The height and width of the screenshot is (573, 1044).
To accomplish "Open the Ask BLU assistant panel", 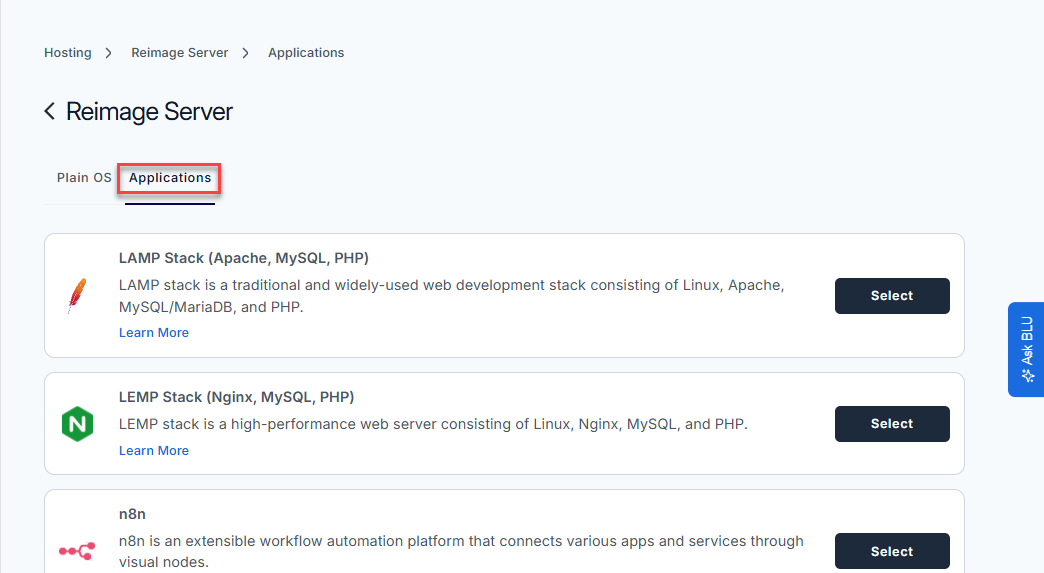I will pyautogui.click(x=1026, y=349).
